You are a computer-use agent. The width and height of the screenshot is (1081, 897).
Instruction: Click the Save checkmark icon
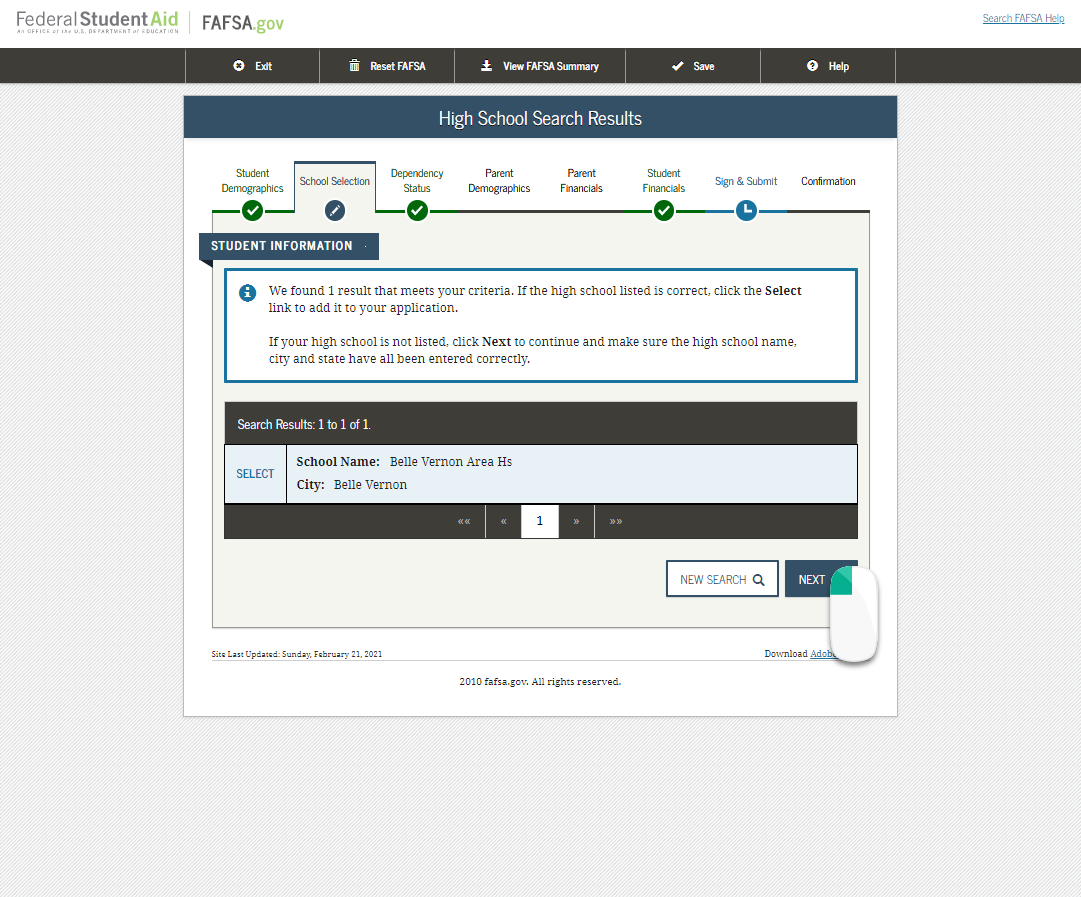pos(675,66)
